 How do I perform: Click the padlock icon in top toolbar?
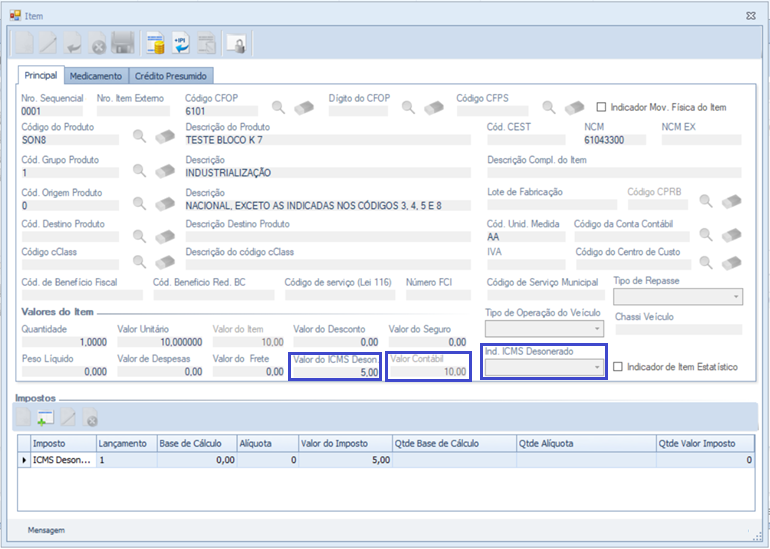tap(236, 43)
